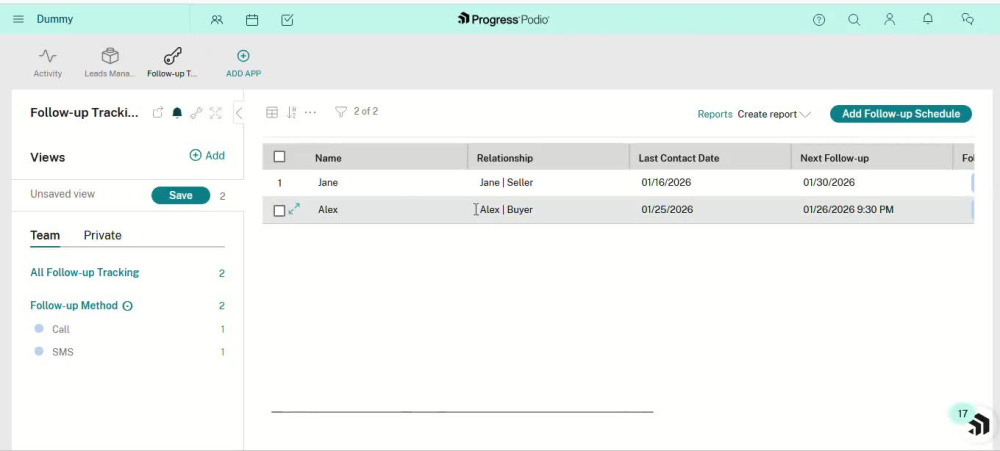Screen dimensions: 1000x451
Task: Click the Jane | Seller relationship cell
Action: (x=506, y=182)
